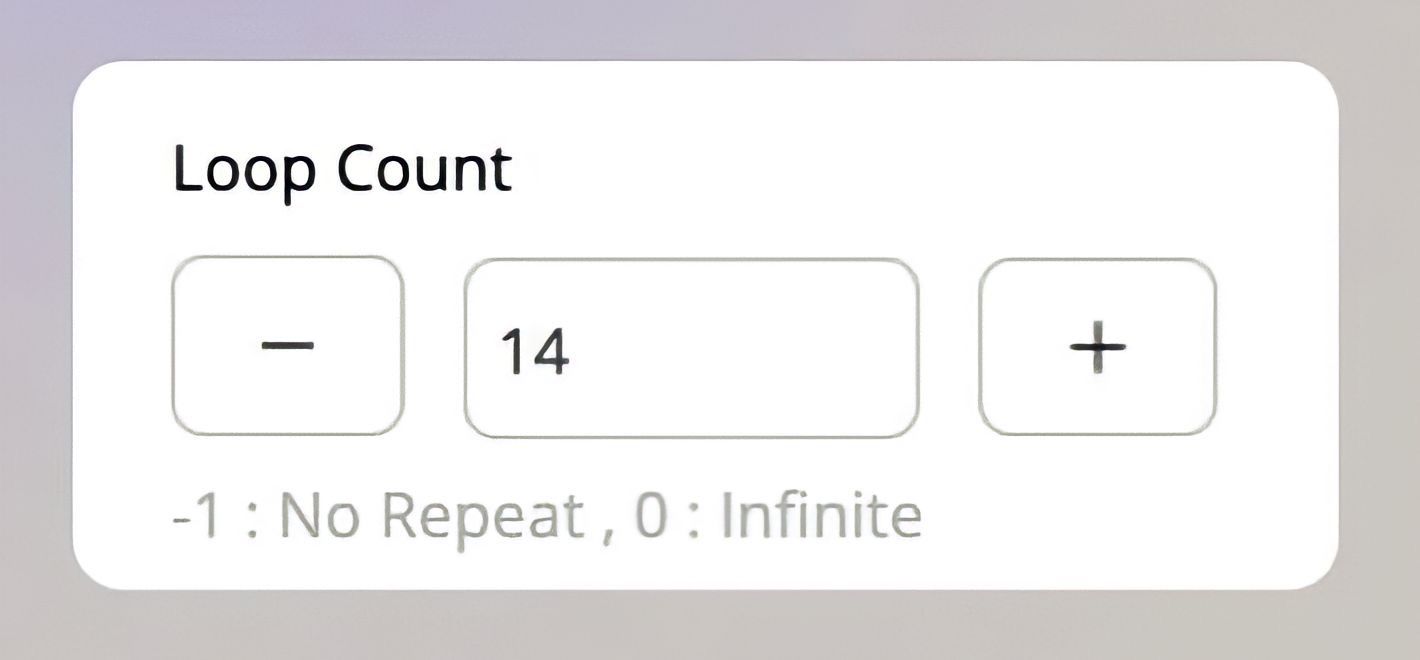Screen dimensions: 1420x660
Task: Click the plus button for Loop Count
Action: [x=1097, y=346]
